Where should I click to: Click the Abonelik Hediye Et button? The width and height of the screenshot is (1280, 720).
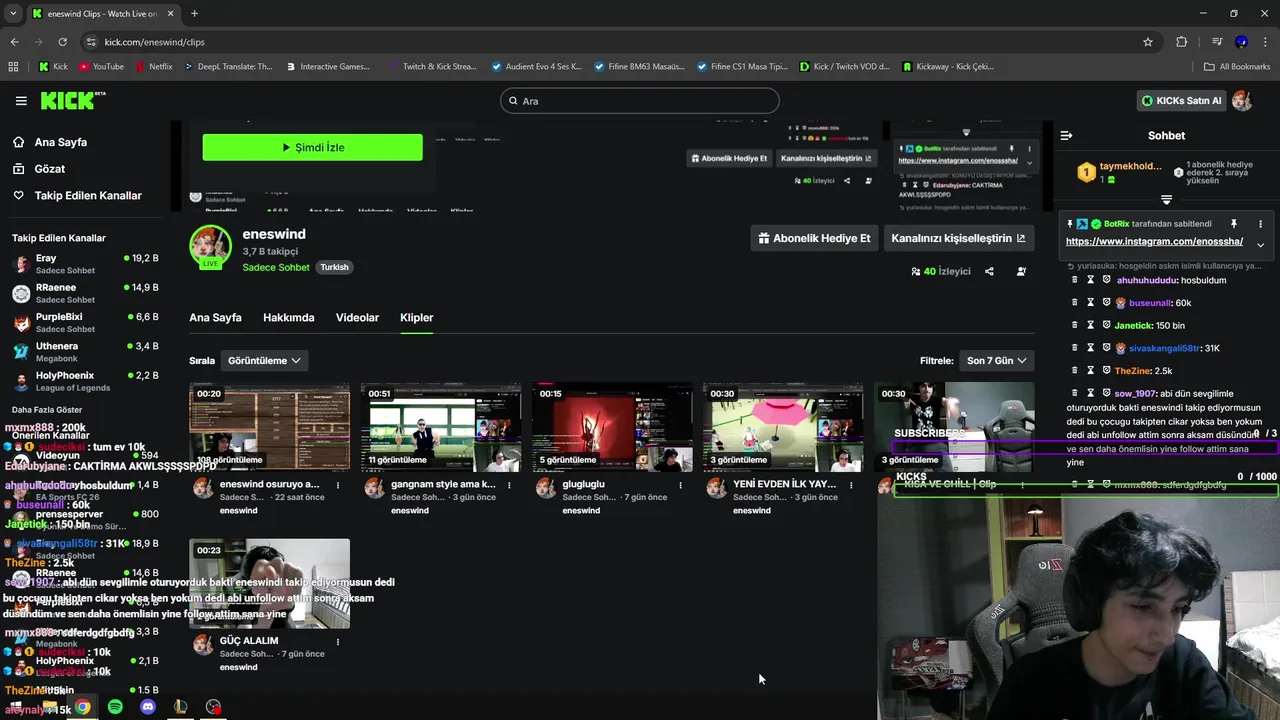point(814,238)
